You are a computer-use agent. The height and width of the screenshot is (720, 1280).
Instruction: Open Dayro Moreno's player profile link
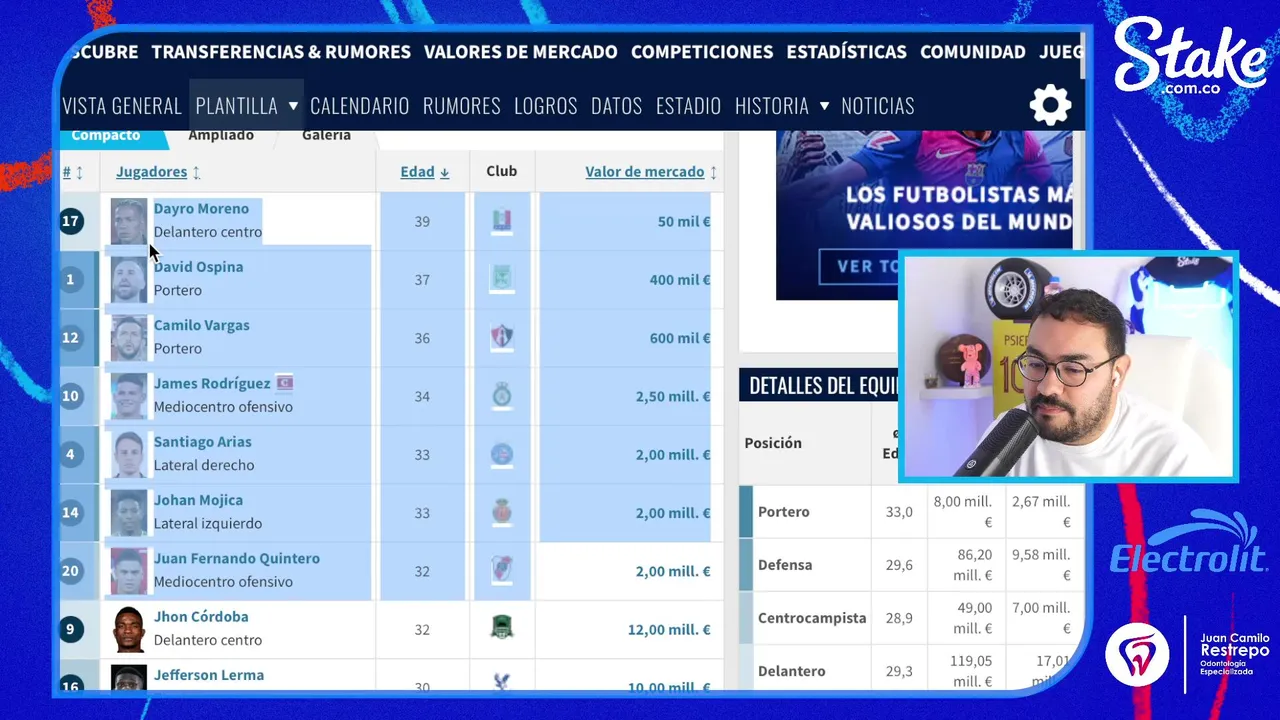click(201, 208)
